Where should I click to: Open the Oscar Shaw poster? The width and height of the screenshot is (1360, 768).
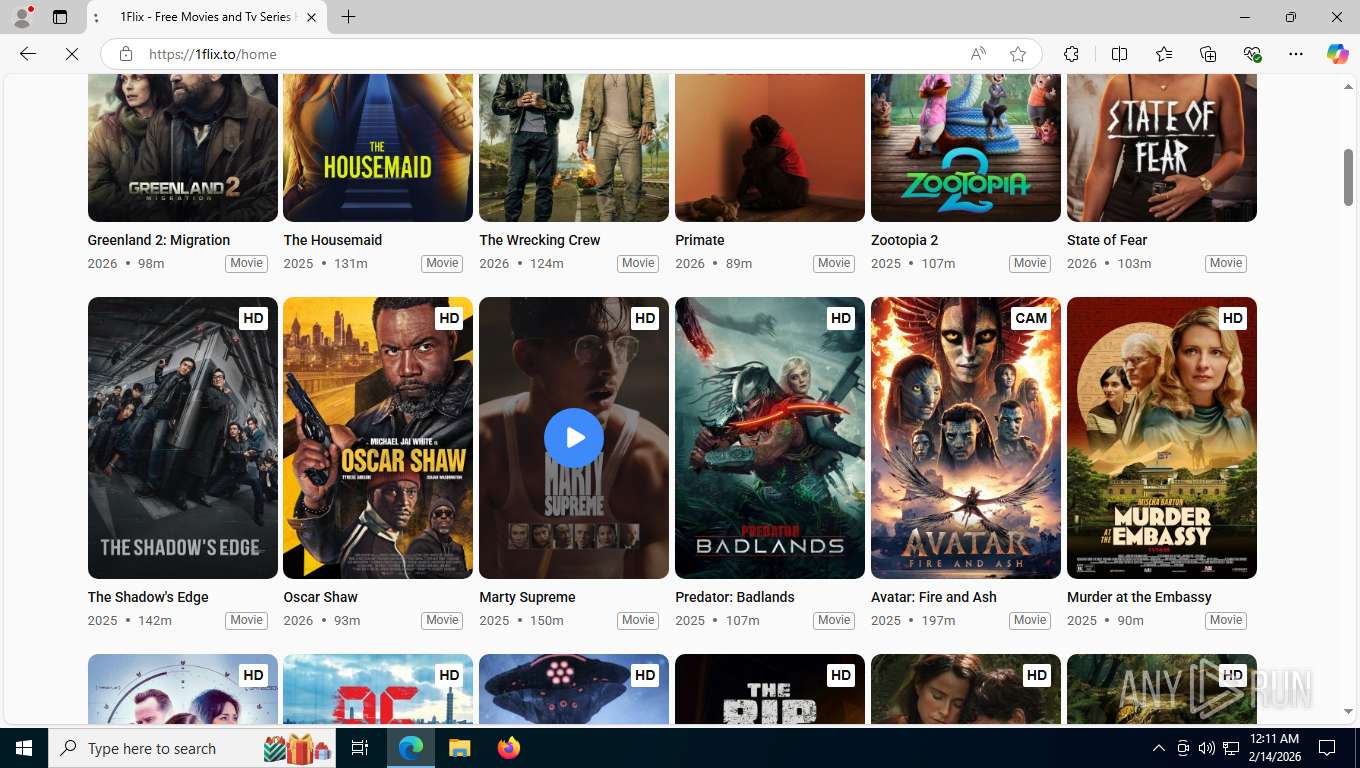(x=378, y=438)
